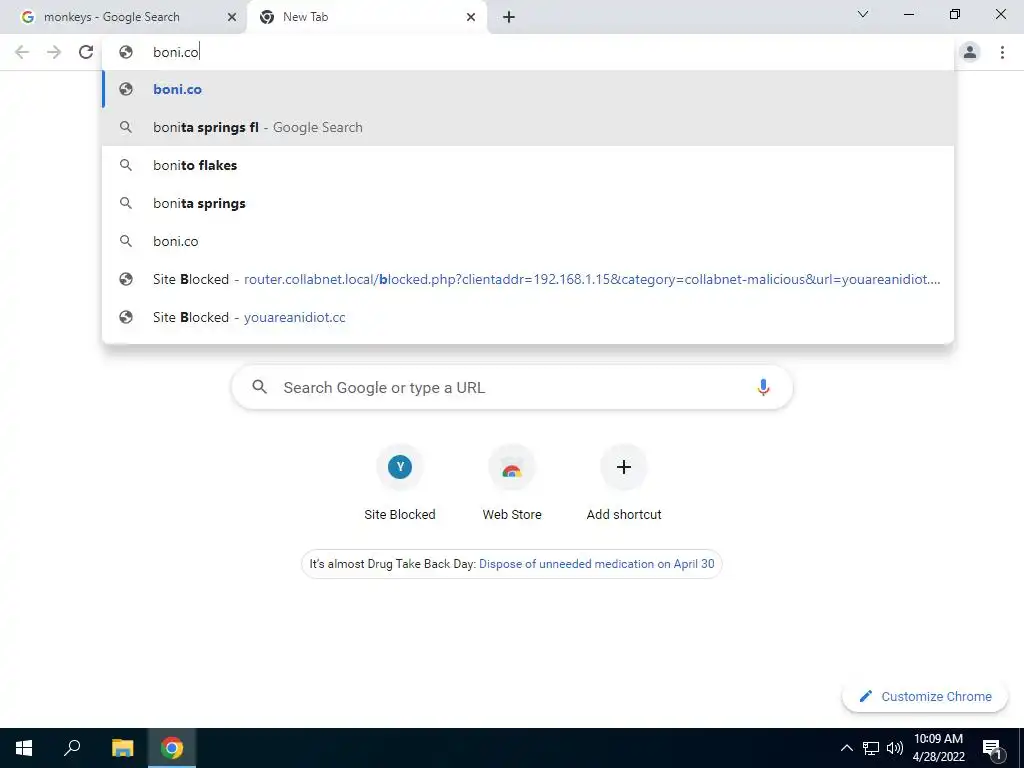
Task: Click the Chrome taskbar icon
Action: click(172, 748)
